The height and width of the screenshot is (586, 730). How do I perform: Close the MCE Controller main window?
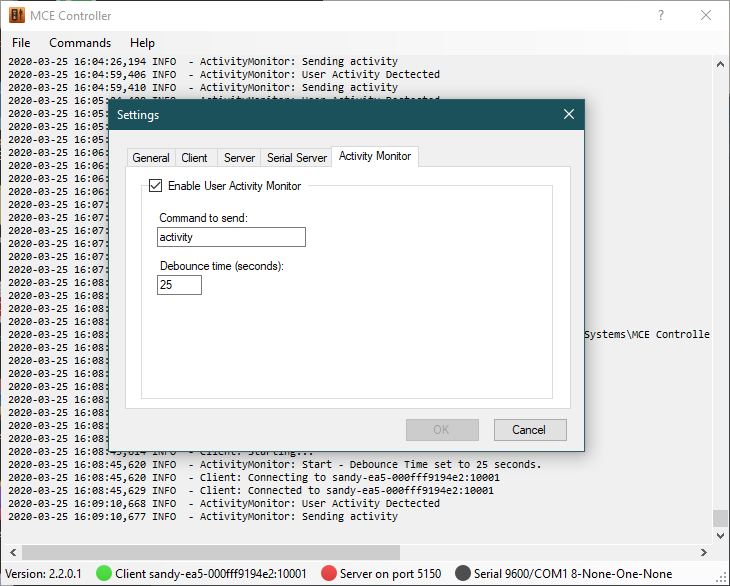click(706, 15)
